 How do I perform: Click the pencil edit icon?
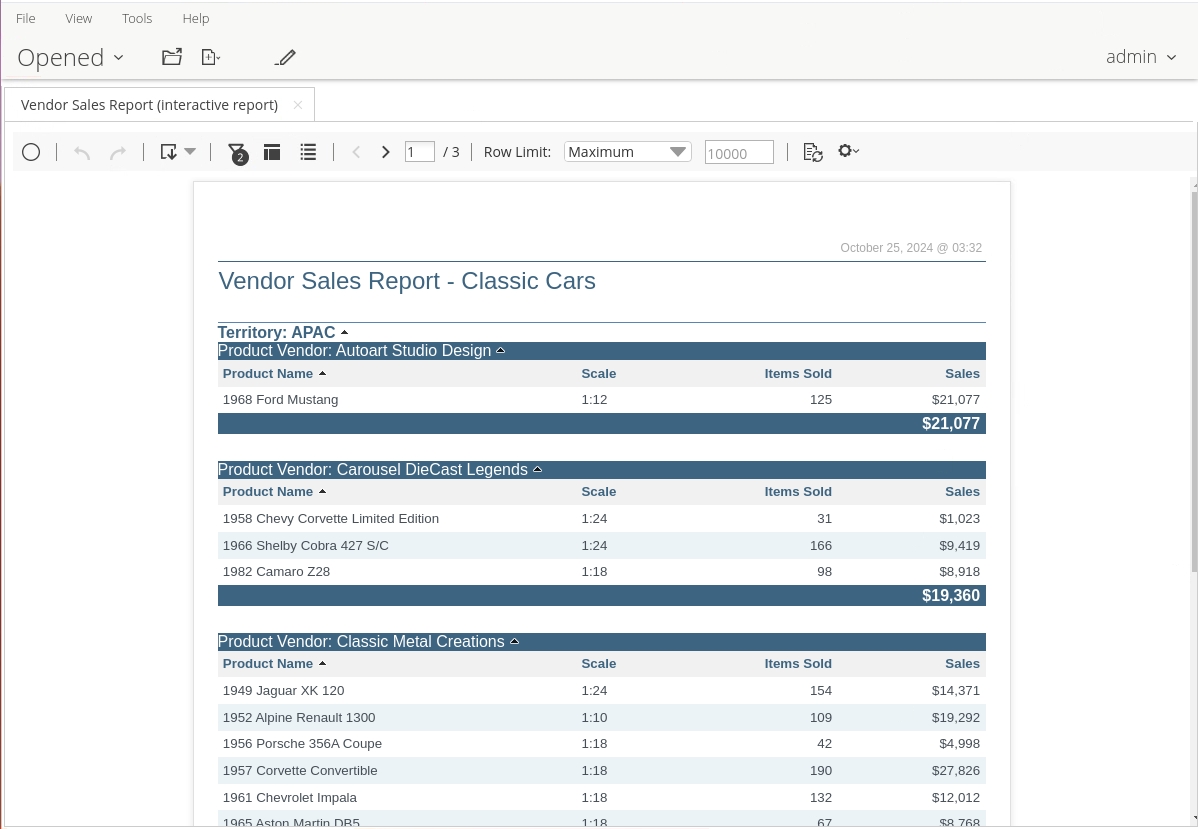(285, 57)
